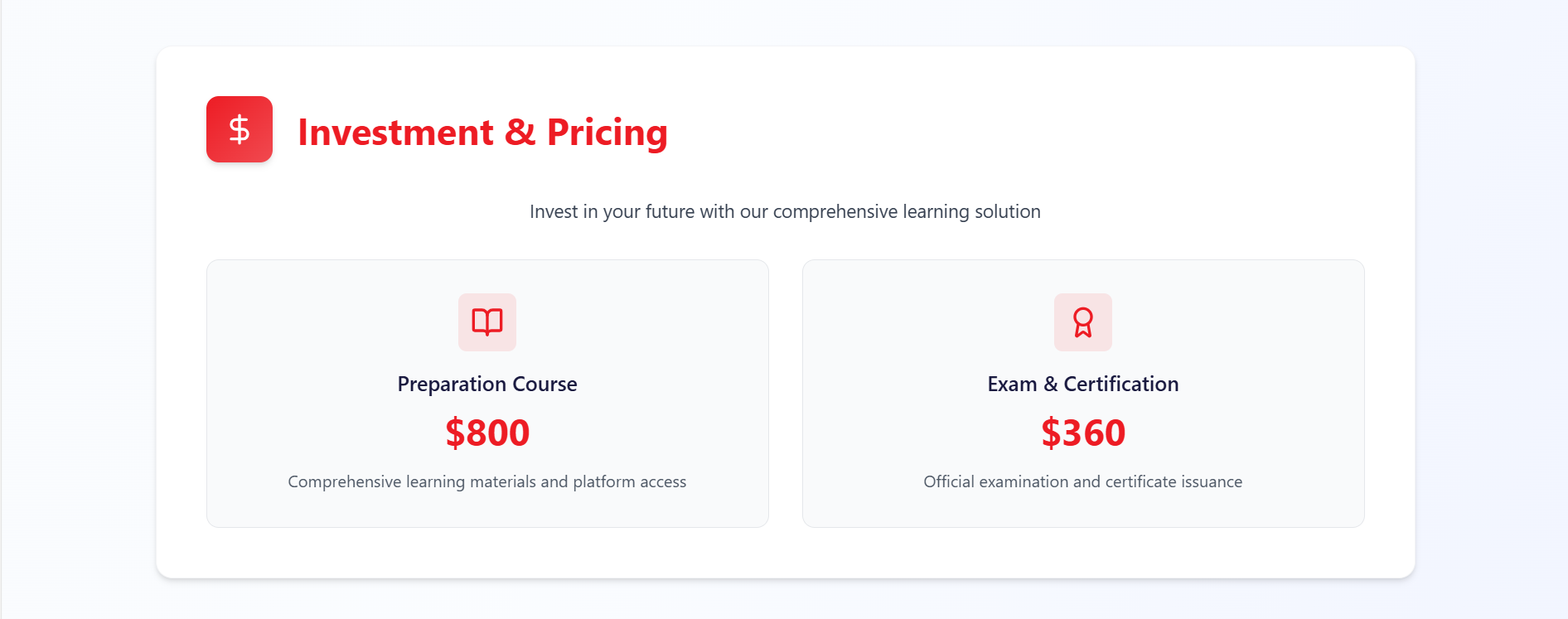Select the $360 price
This screenshot has width=1568, height=619.
(x=1083, y=433)
